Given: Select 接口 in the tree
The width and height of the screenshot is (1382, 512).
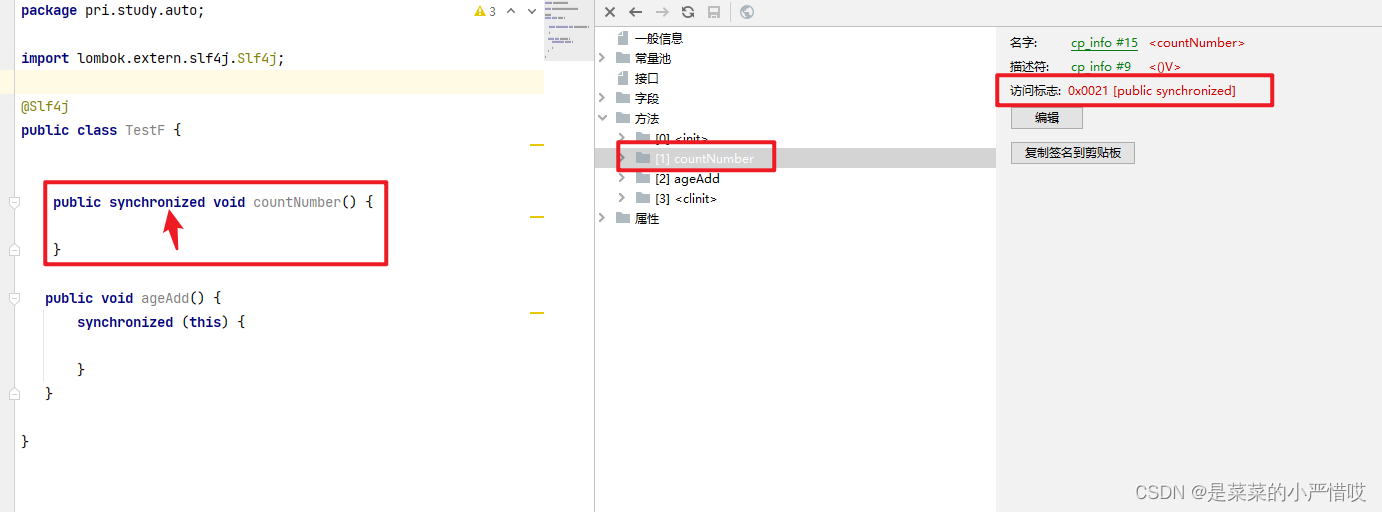Looking at the screenshot, I should tap(646, 78).
